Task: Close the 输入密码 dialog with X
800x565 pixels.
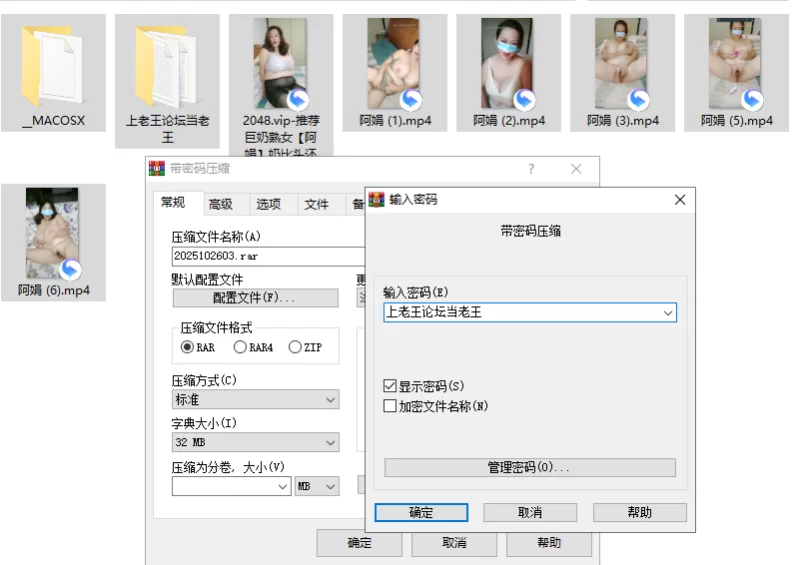Action: pyautogui.click(x=680, y=200)
